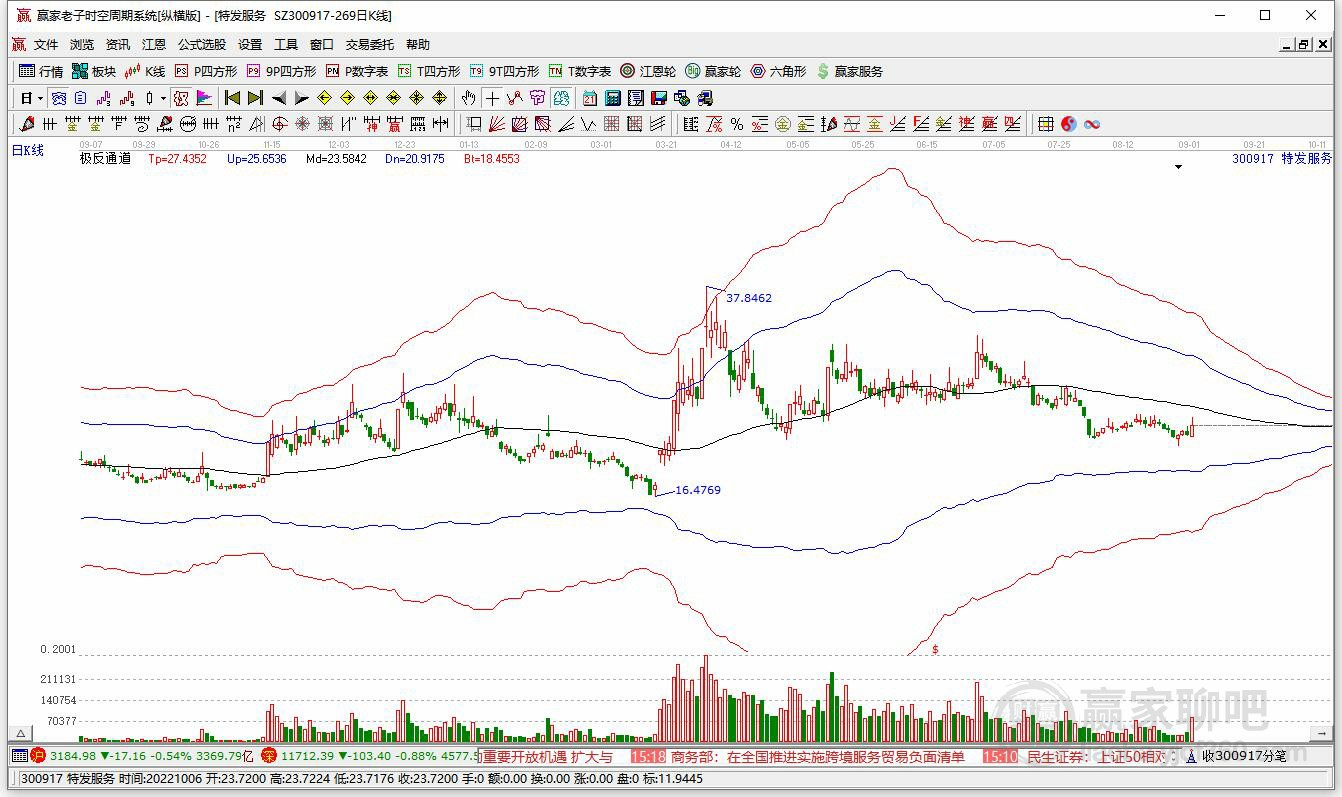
Task: Open the calculator icon in toolbar
Action: tap(612, 98)
